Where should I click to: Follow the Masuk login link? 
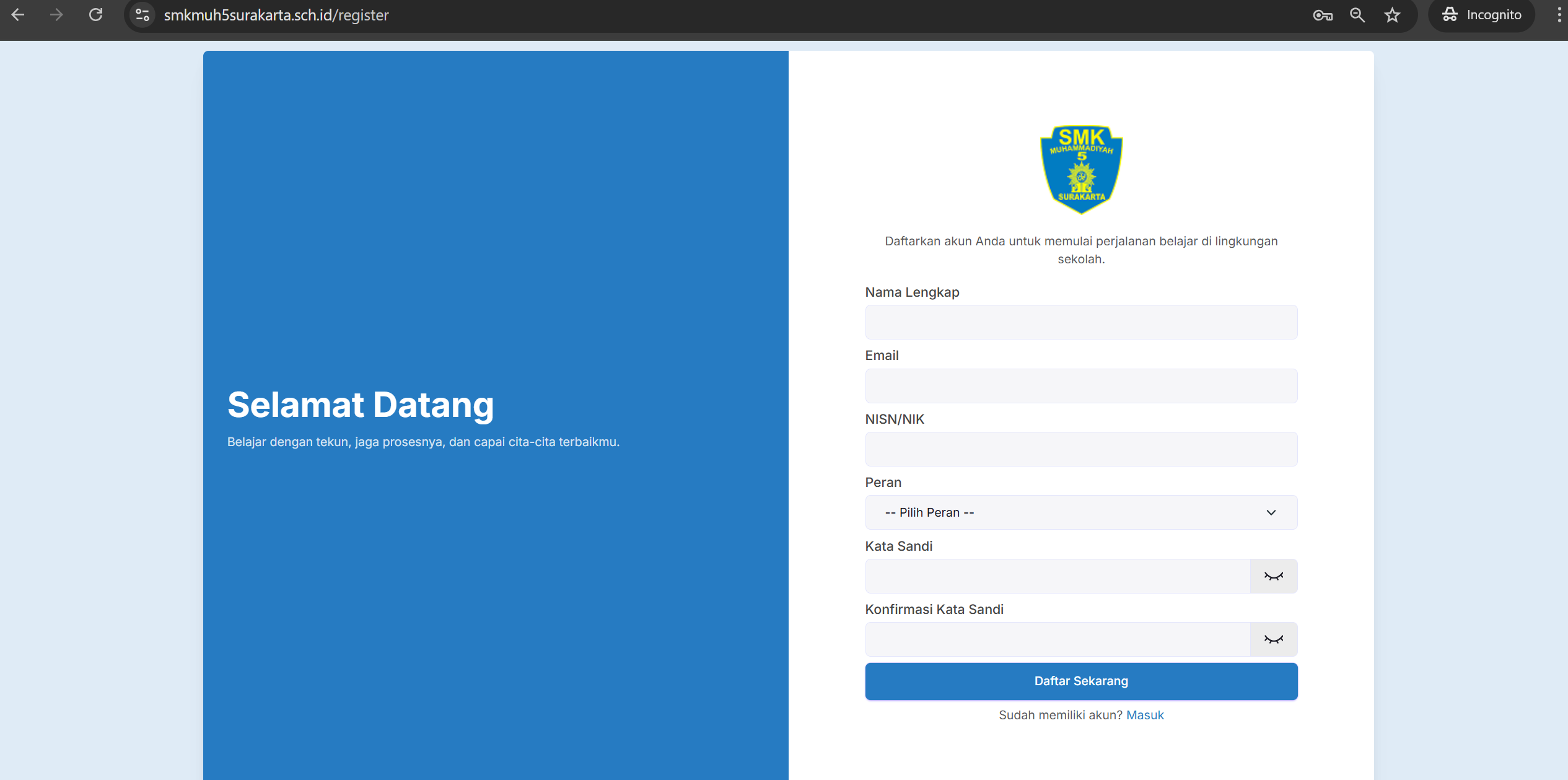coord(1145,714)
